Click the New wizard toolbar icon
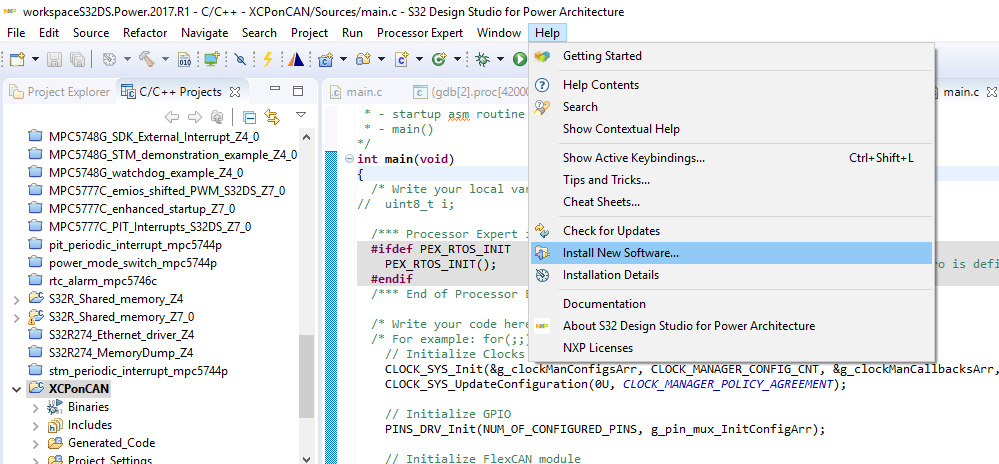 (17, 59)
